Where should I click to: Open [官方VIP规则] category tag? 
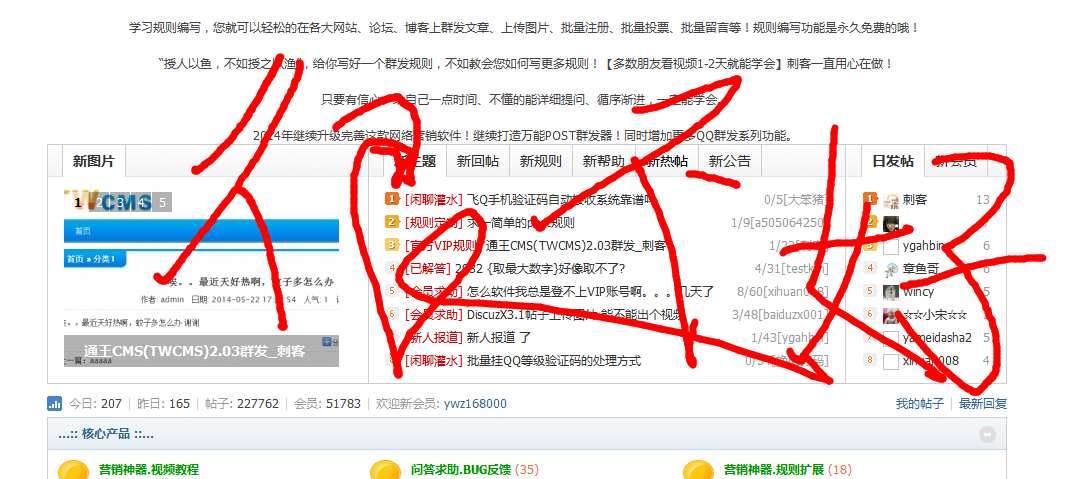(442, 245)
